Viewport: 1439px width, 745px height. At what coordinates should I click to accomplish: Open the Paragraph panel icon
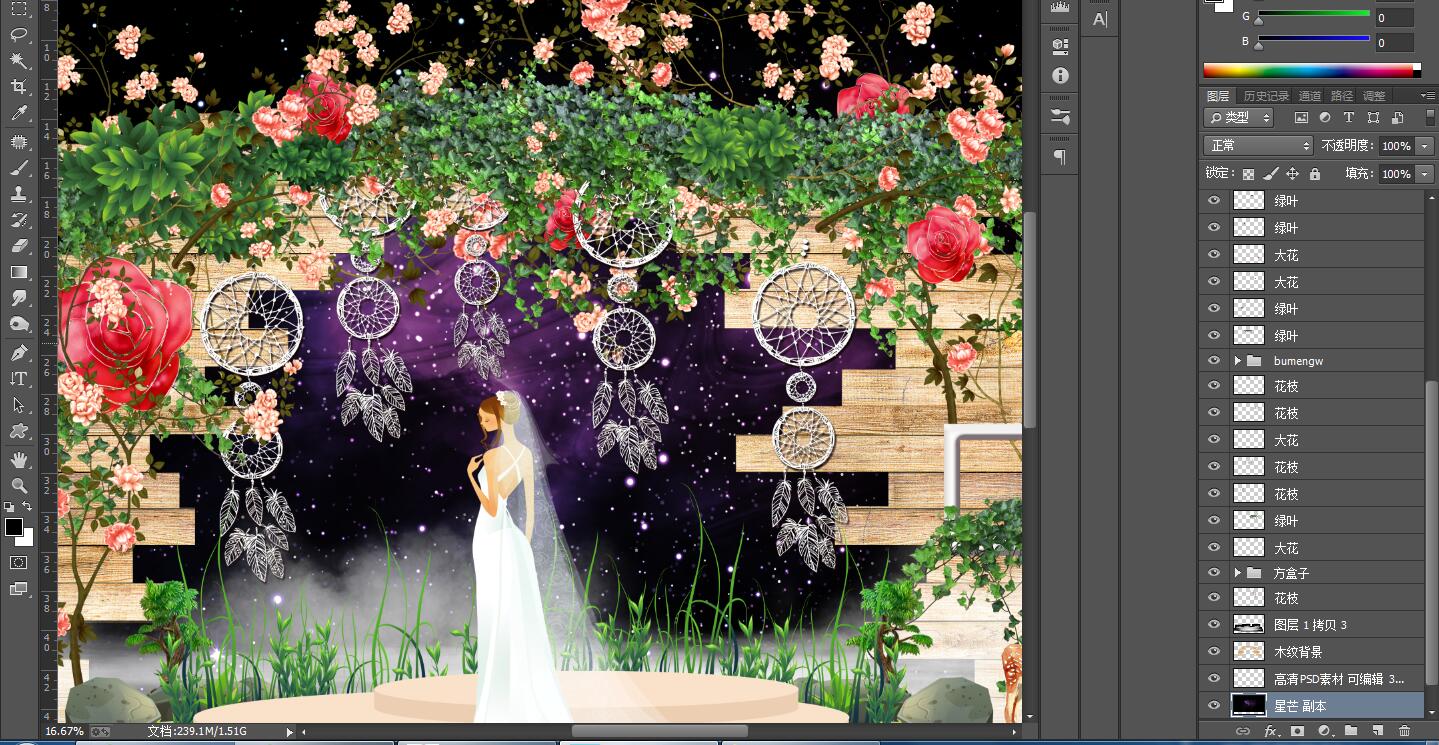click(1060, 157)
